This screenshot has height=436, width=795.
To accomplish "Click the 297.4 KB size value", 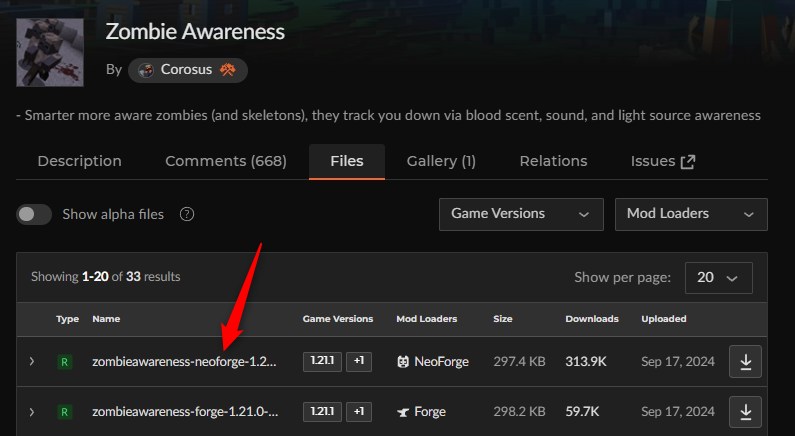I will 519,361.
